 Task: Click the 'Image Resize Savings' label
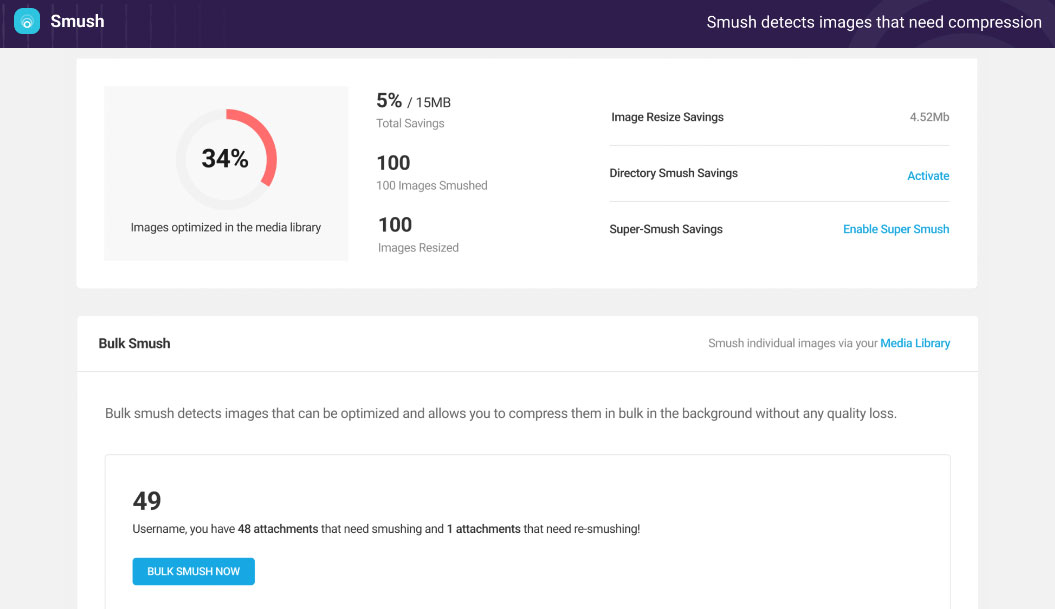click(667, 117)
